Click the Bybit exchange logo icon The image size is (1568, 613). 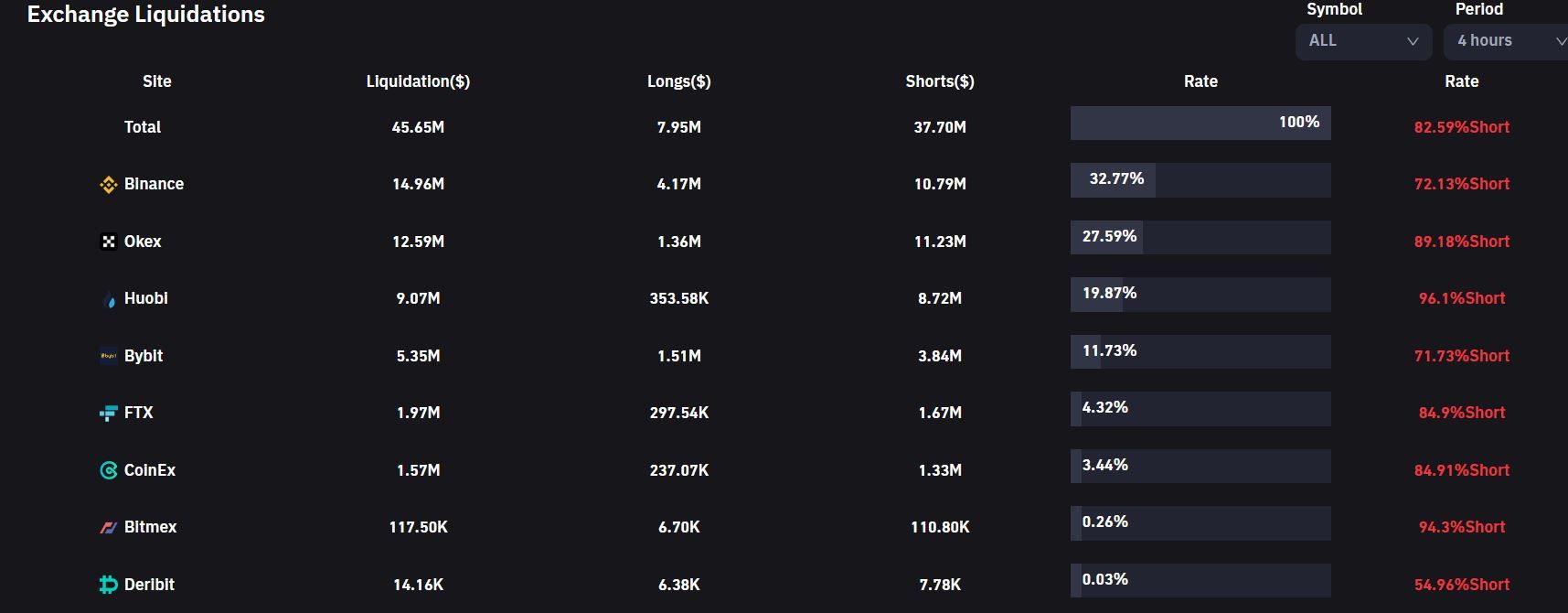pyautogui.click(x=109, y=356)
